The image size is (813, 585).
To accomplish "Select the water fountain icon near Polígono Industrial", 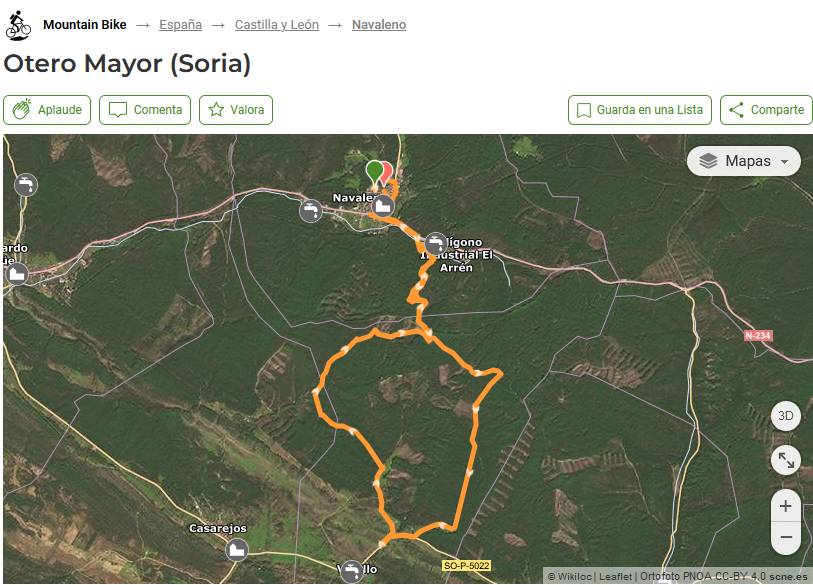I will pos(435,243).
